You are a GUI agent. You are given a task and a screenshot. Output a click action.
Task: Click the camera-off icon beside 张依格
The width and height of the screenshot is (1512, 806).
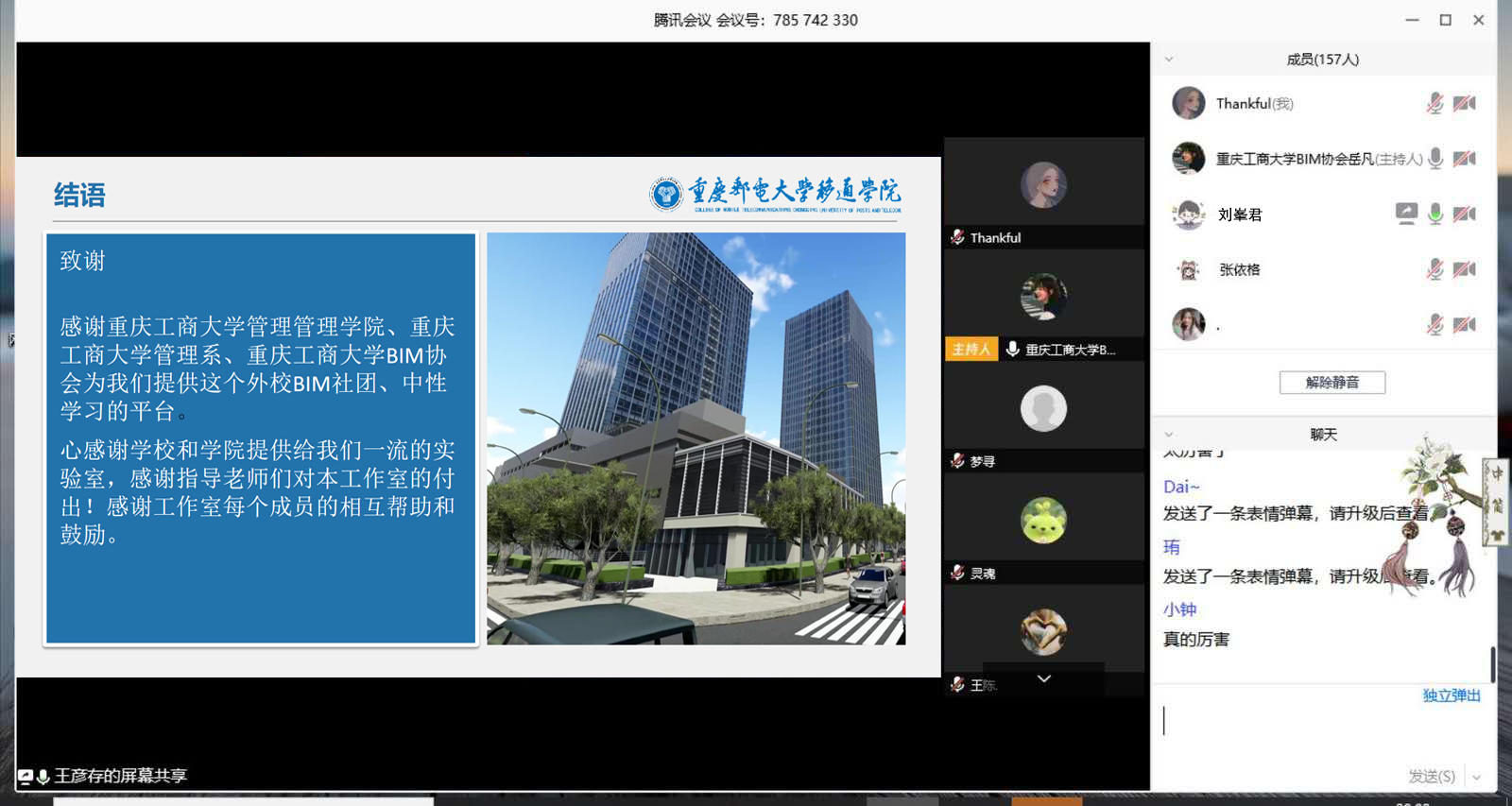[x=1465, y=269]
